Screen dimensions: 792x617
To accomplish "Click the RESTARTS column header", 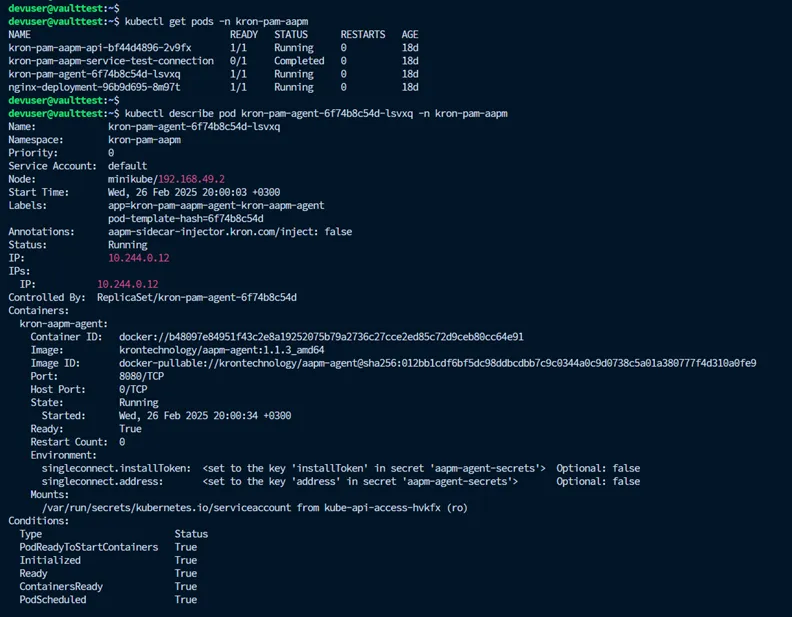I will tap(363, 35).
